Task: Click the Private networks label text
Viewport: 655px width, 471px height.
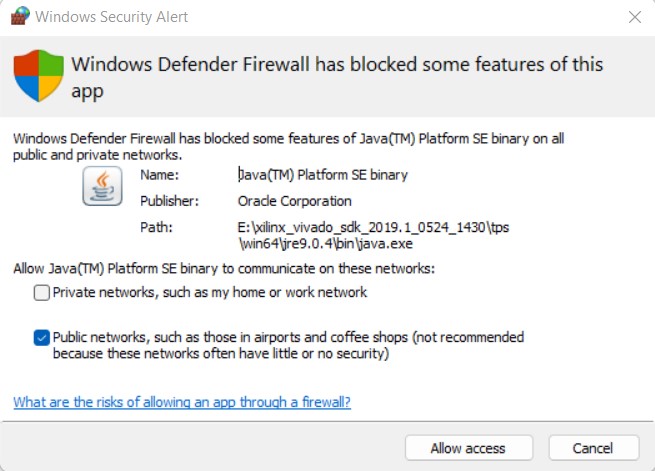Action: pos(209,293)
